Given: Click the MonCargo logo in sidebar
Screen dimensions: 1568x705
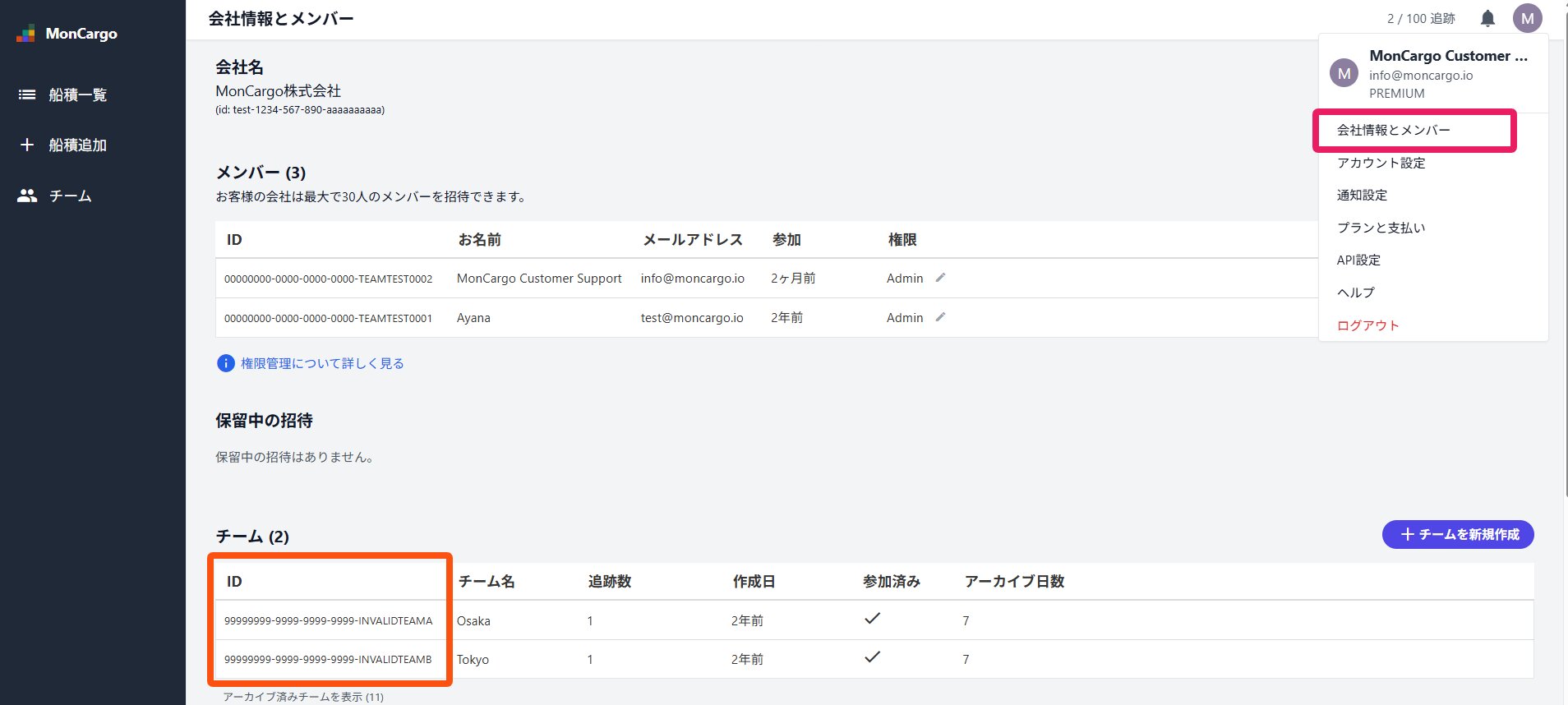Looking at the screenshot, I should 67,34.
